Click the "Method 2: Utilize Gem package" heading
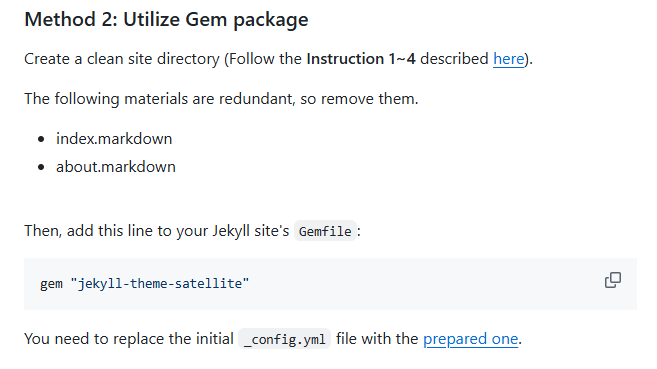The image size is (657, 369). pyautogui.click(x=166, y=20)
